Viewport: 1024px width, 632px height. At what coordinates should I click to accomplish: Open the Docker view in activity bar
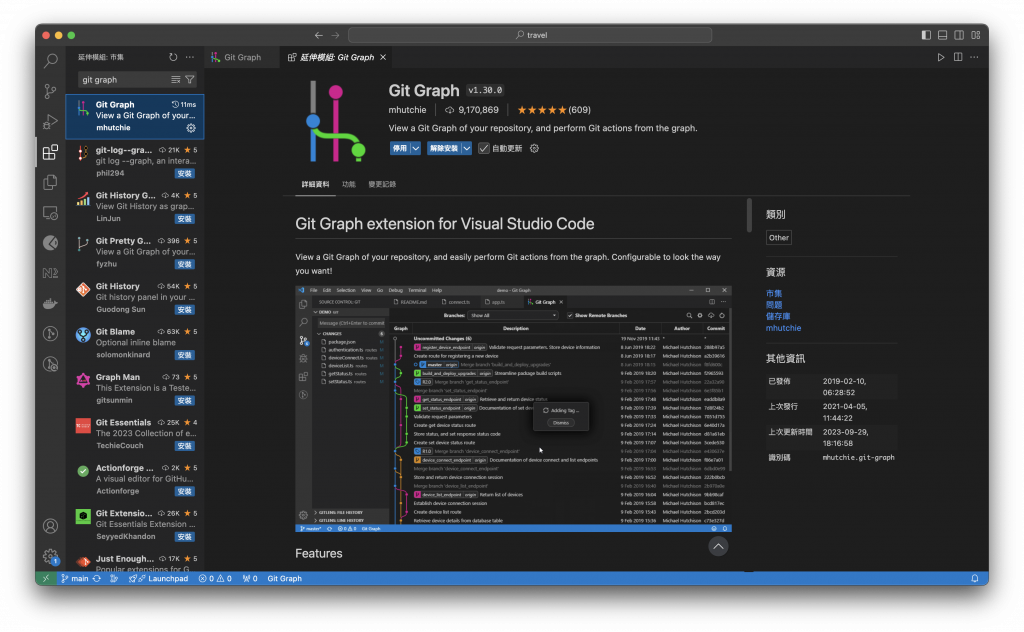[x=50, y=304]
